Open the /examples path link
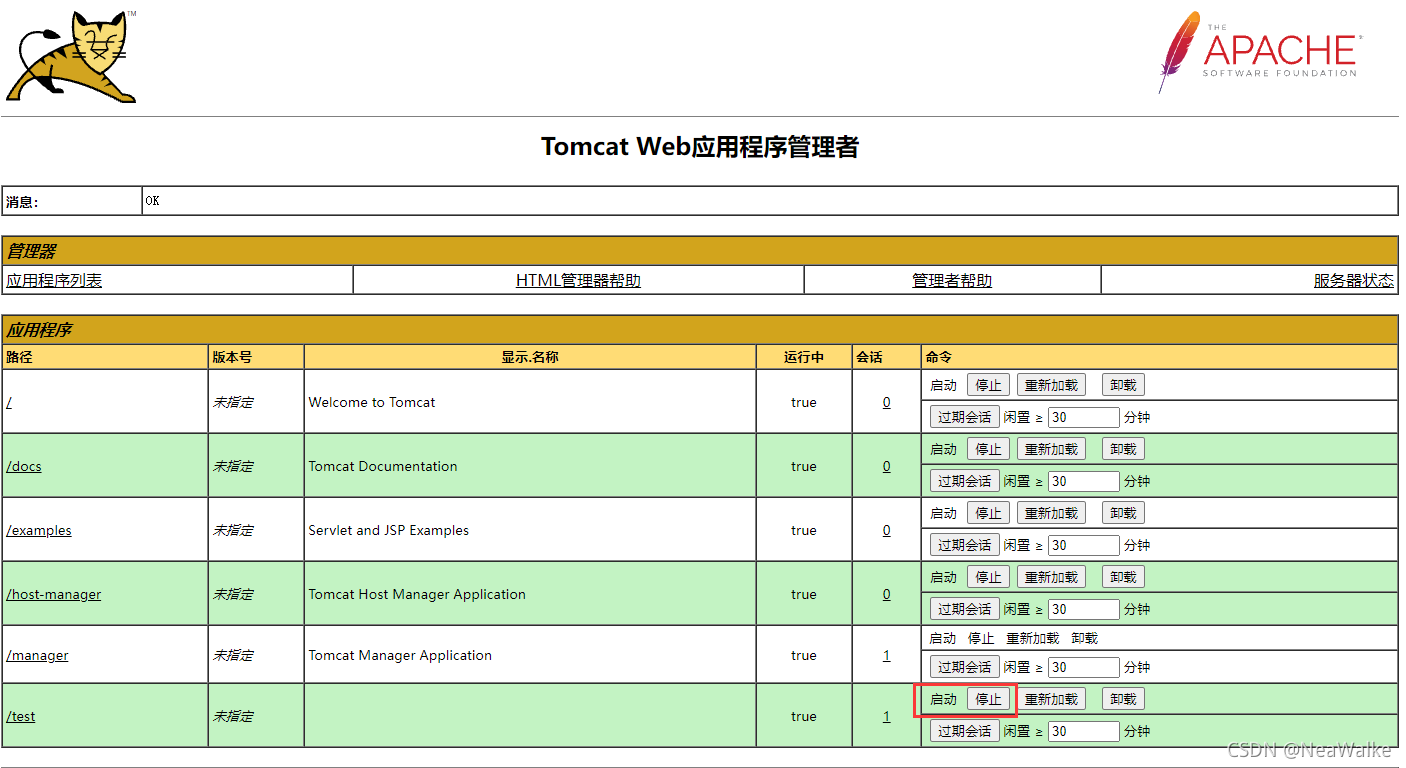Screen dimensions: 1406x768 pos(39,530)
